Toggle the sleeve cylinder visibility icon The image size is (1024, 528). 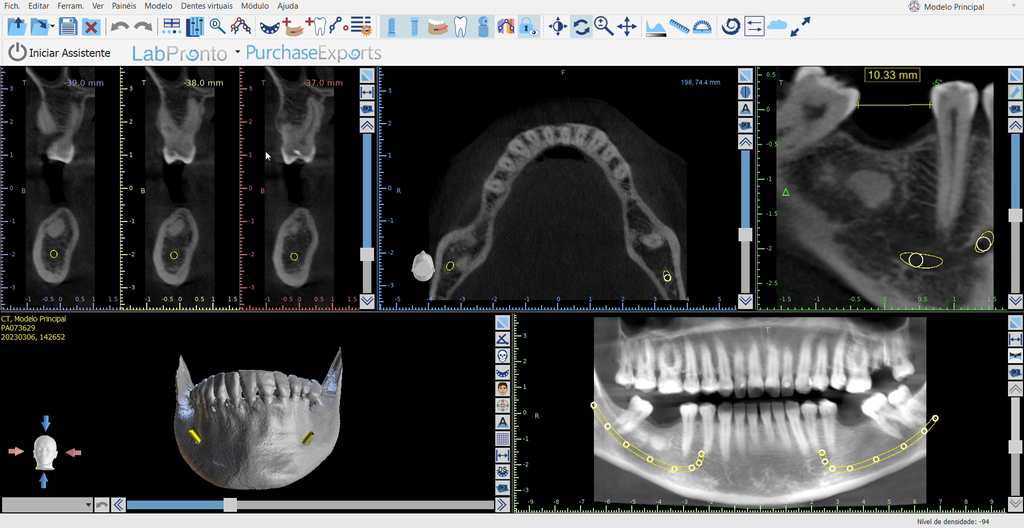(x=483, y=27)
